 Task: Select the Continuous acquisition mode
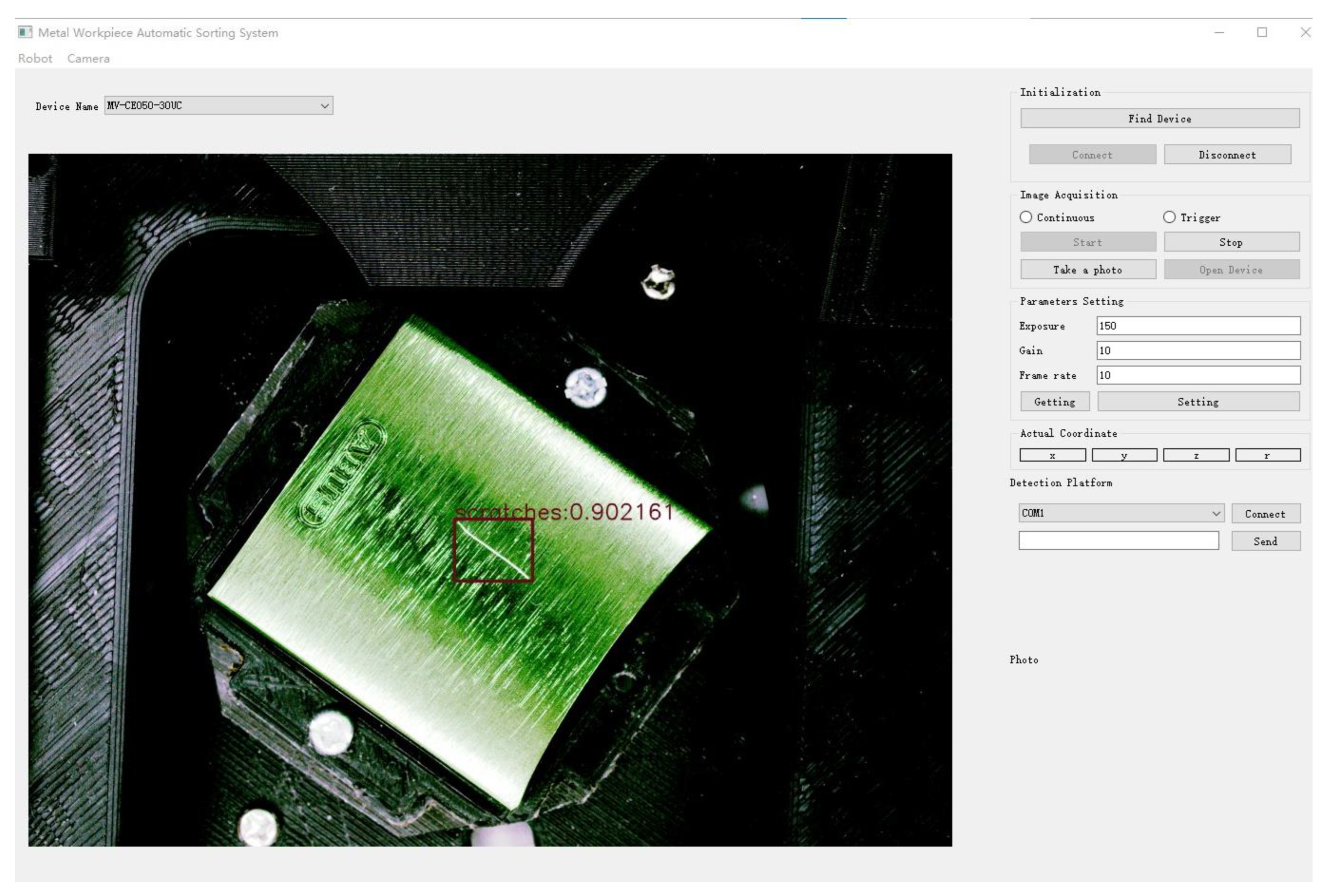1026,217
